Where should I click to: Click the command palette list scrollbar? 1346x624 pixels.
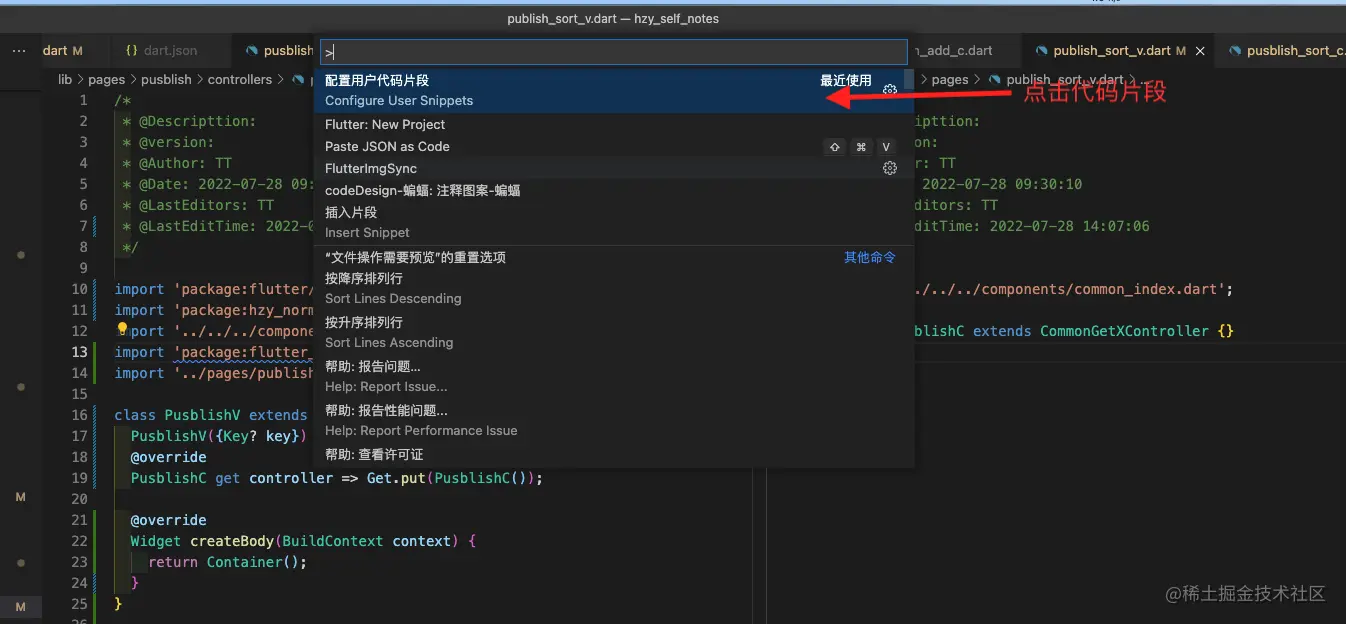[908, 79]
